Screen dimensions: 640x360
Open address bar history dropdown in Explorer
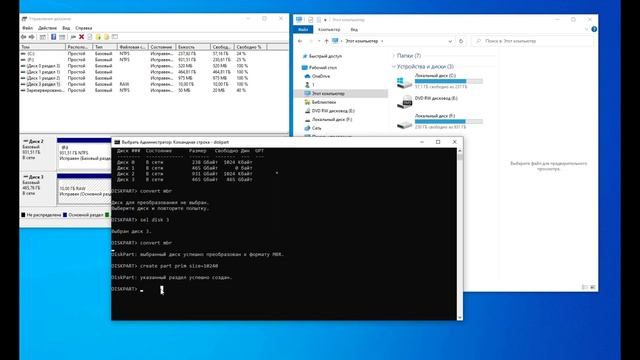(x=450, y=41)
